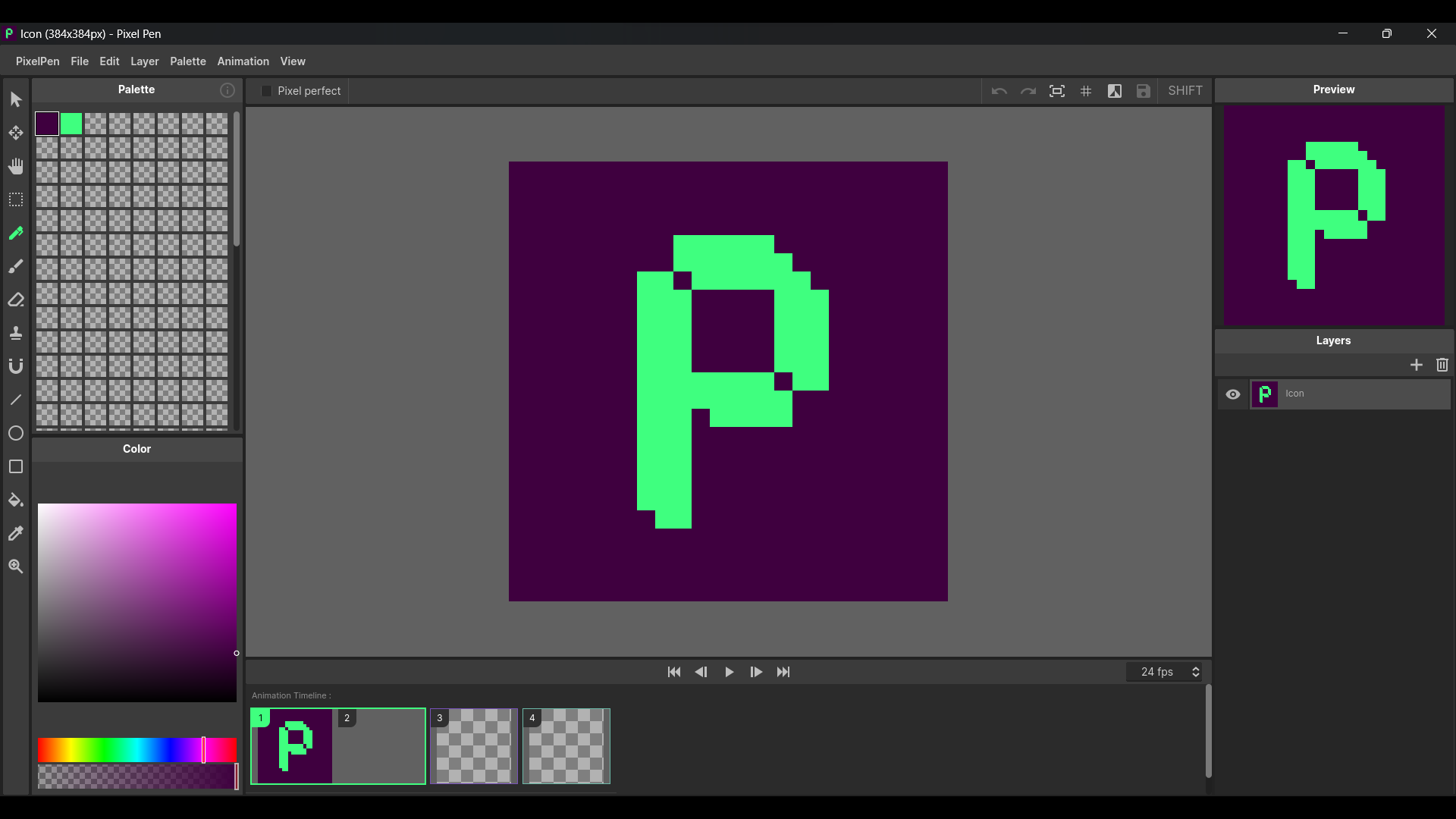Select the Paint Bucket fill tool
The image size is (1456, 819).
click(16, 500)
